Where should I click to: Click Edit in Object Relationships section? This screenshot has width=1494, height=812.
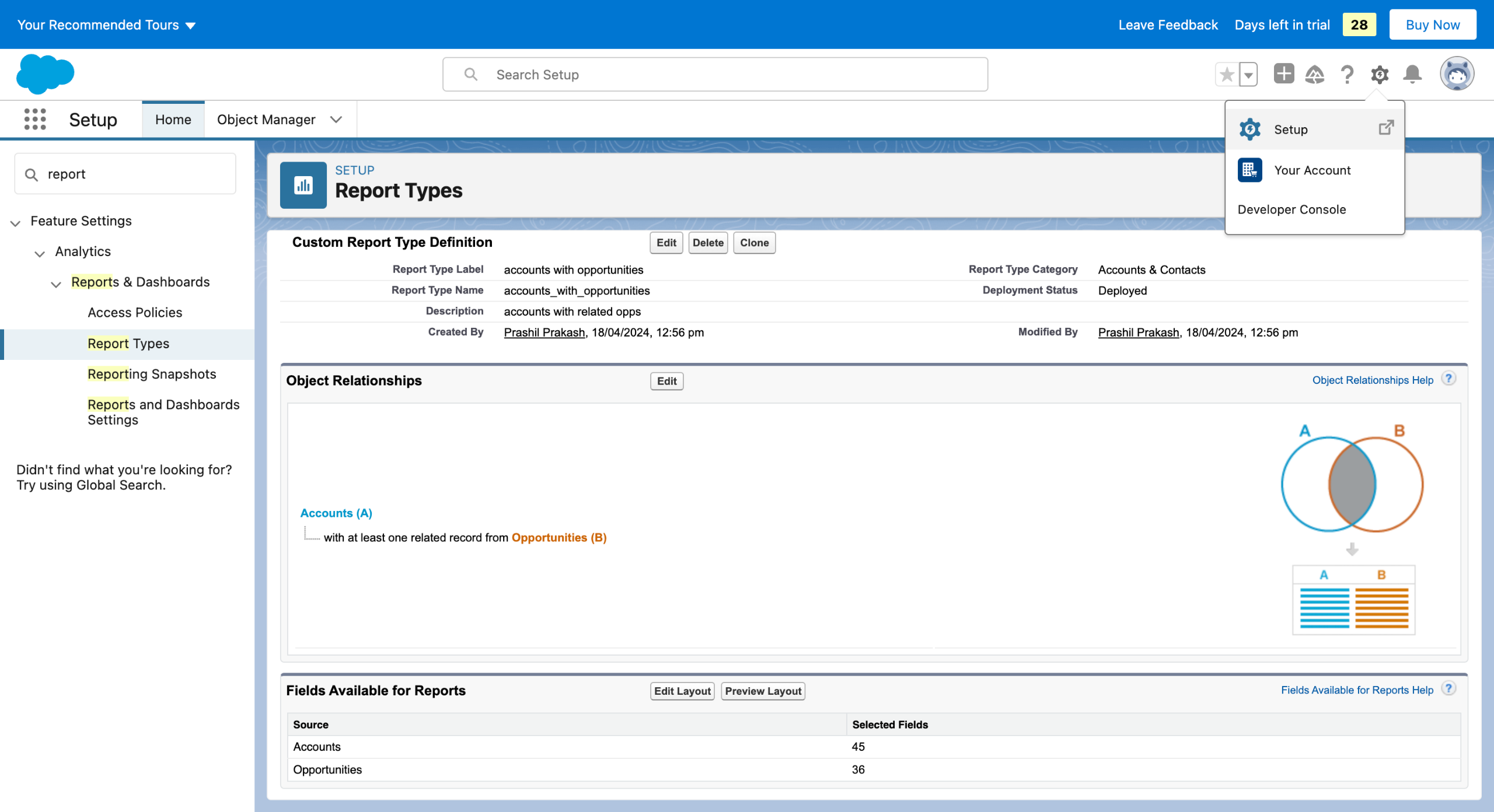click(x=666, y=381)
